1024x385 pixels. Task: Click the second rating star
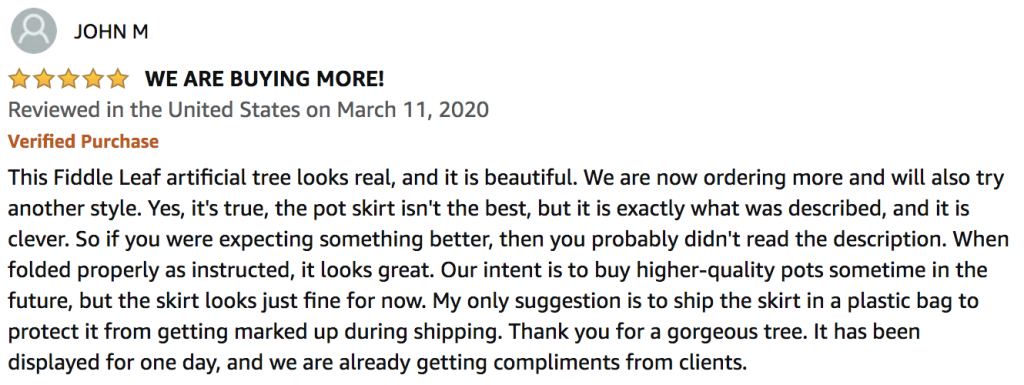44,80
